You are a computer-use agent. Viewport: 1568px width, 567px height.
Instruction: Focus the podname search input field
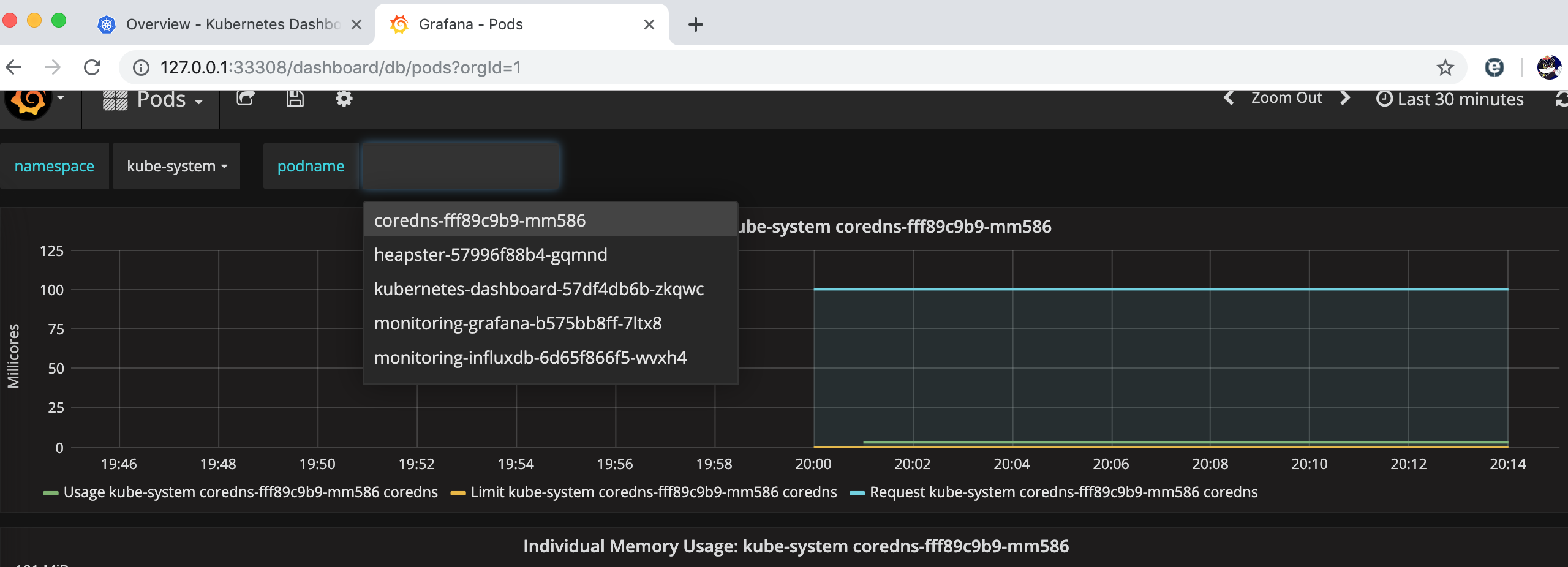460,166
